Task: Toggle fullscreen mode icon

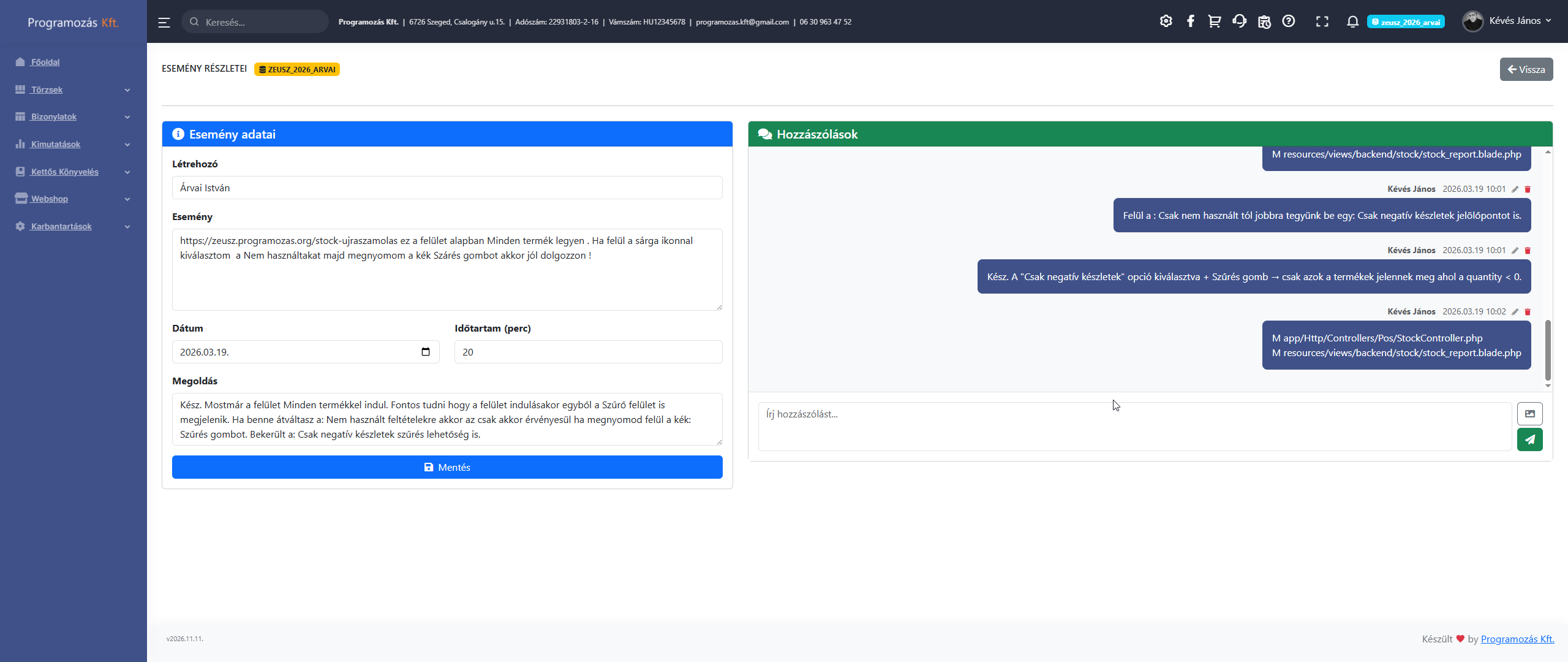Action: (1322, 22)
